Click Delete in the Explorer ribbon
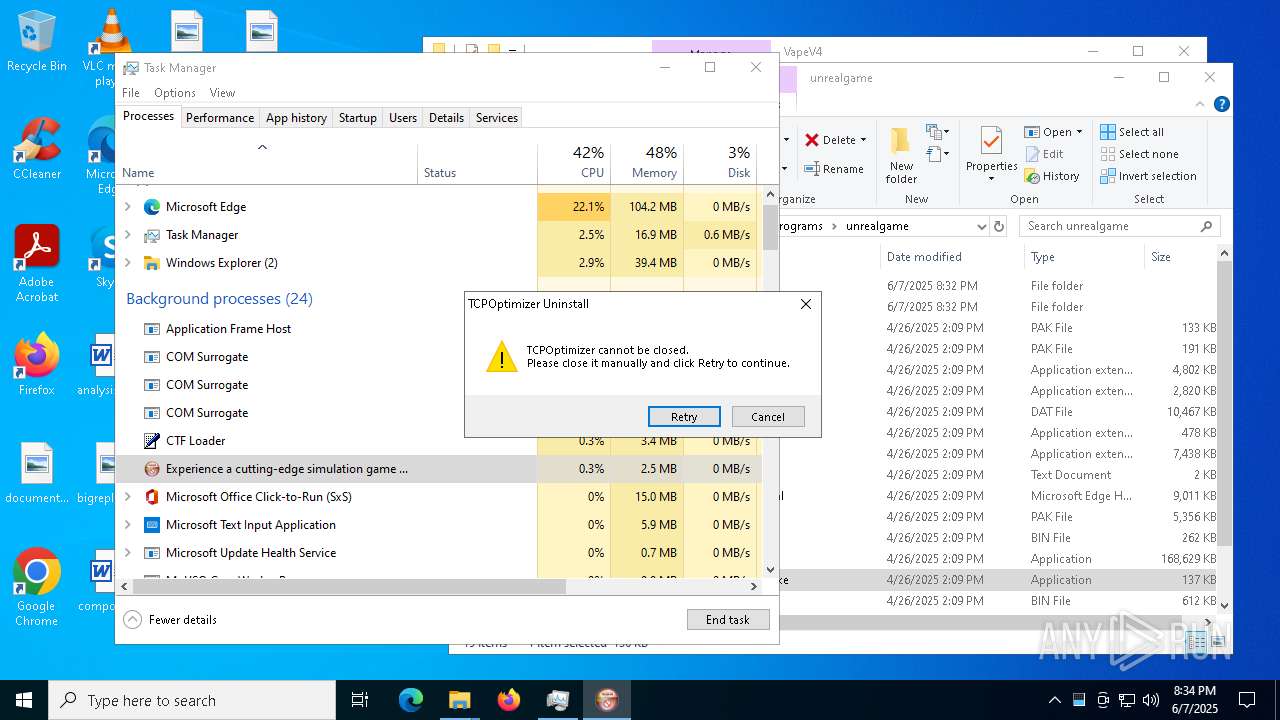 (836, 140)
